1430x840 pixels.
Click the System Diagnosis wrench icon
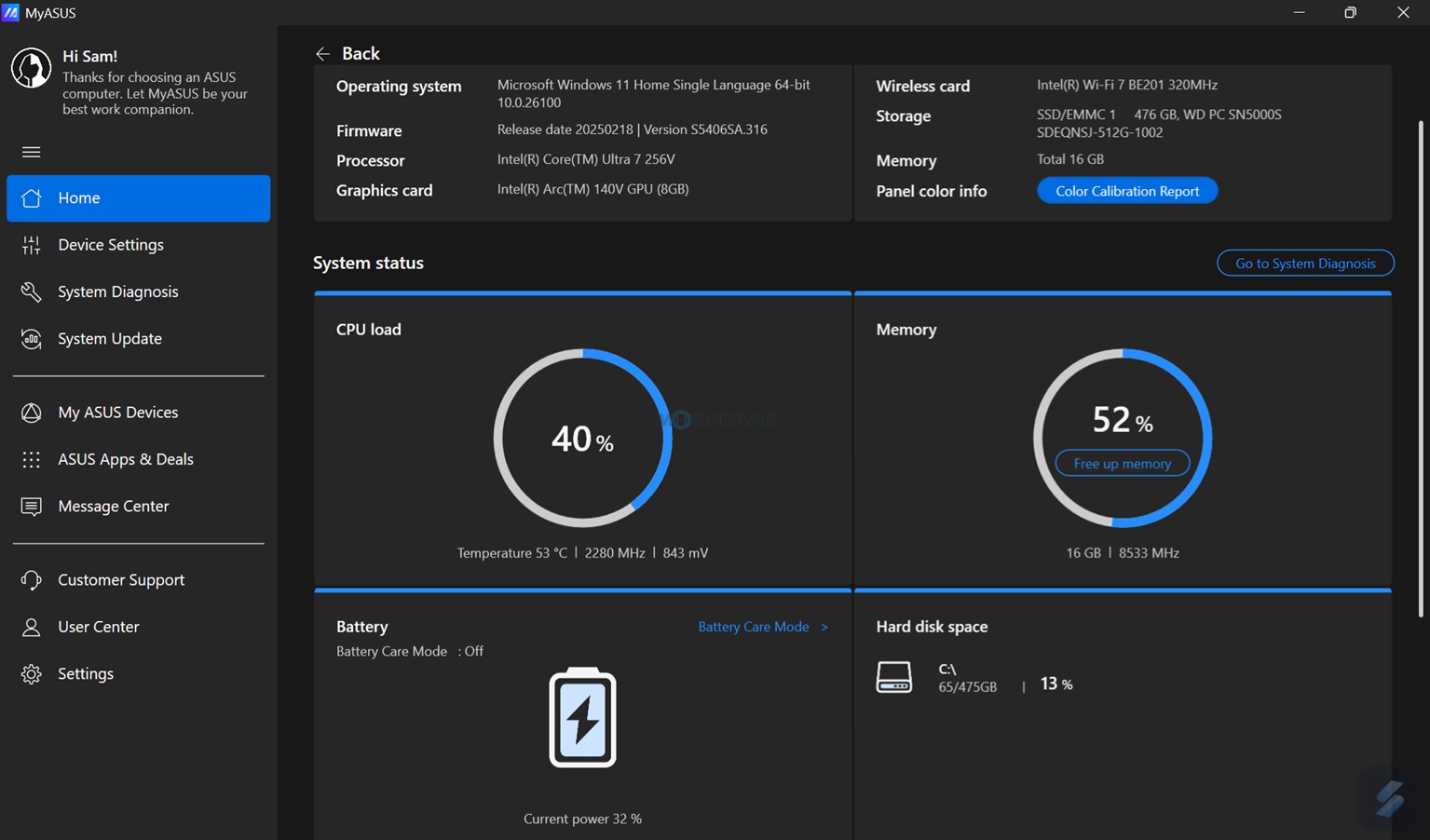click(x=31, y=291)
